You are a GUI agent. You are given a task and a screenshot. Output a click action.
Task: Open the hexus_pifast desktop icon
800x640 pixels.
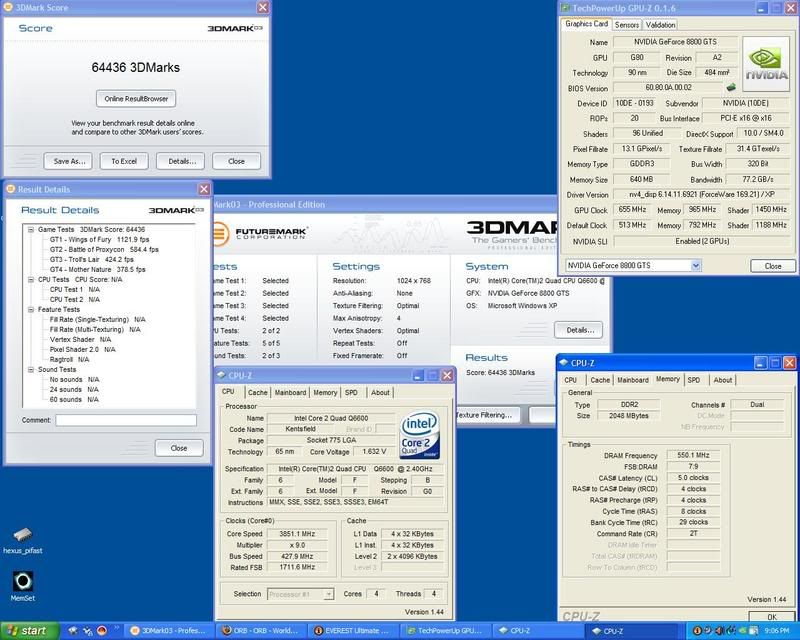click(x=24, y=536)
